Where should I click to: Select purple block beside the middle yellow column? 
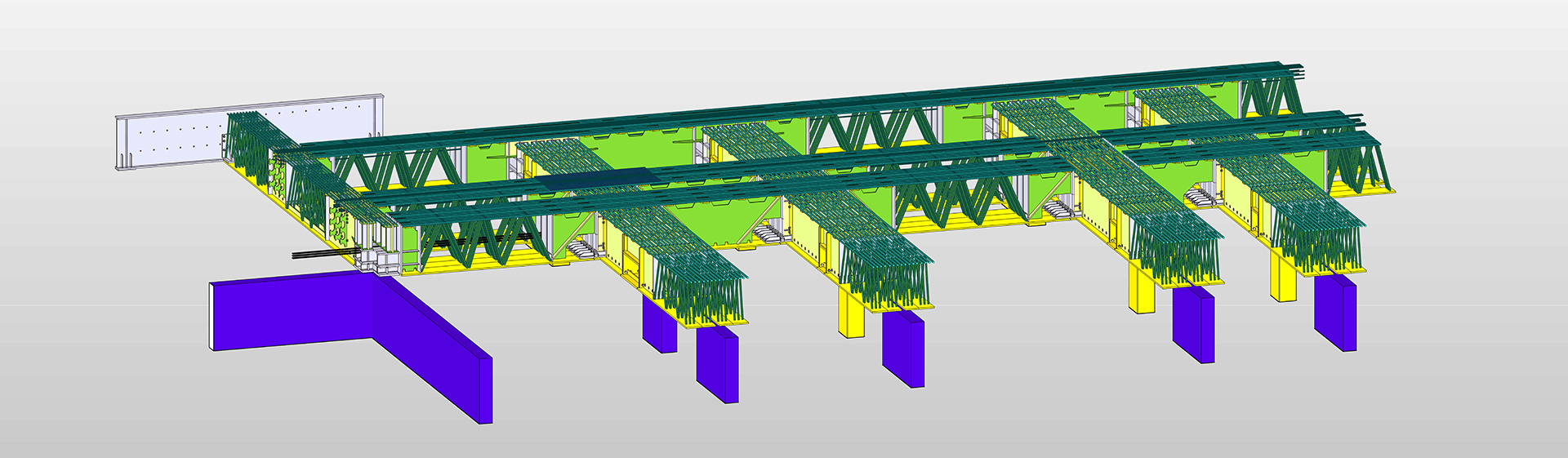(1192, 327)
